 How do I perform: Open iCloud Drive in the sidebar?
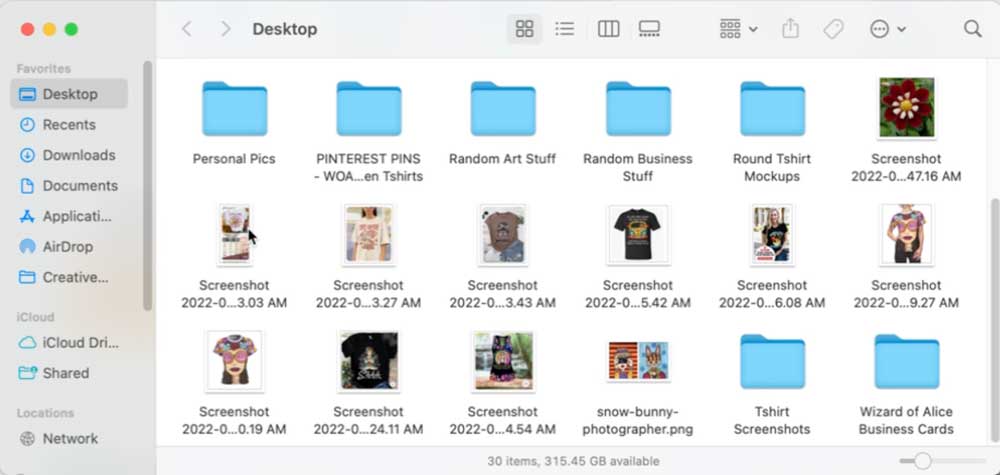tap(69, 343)
